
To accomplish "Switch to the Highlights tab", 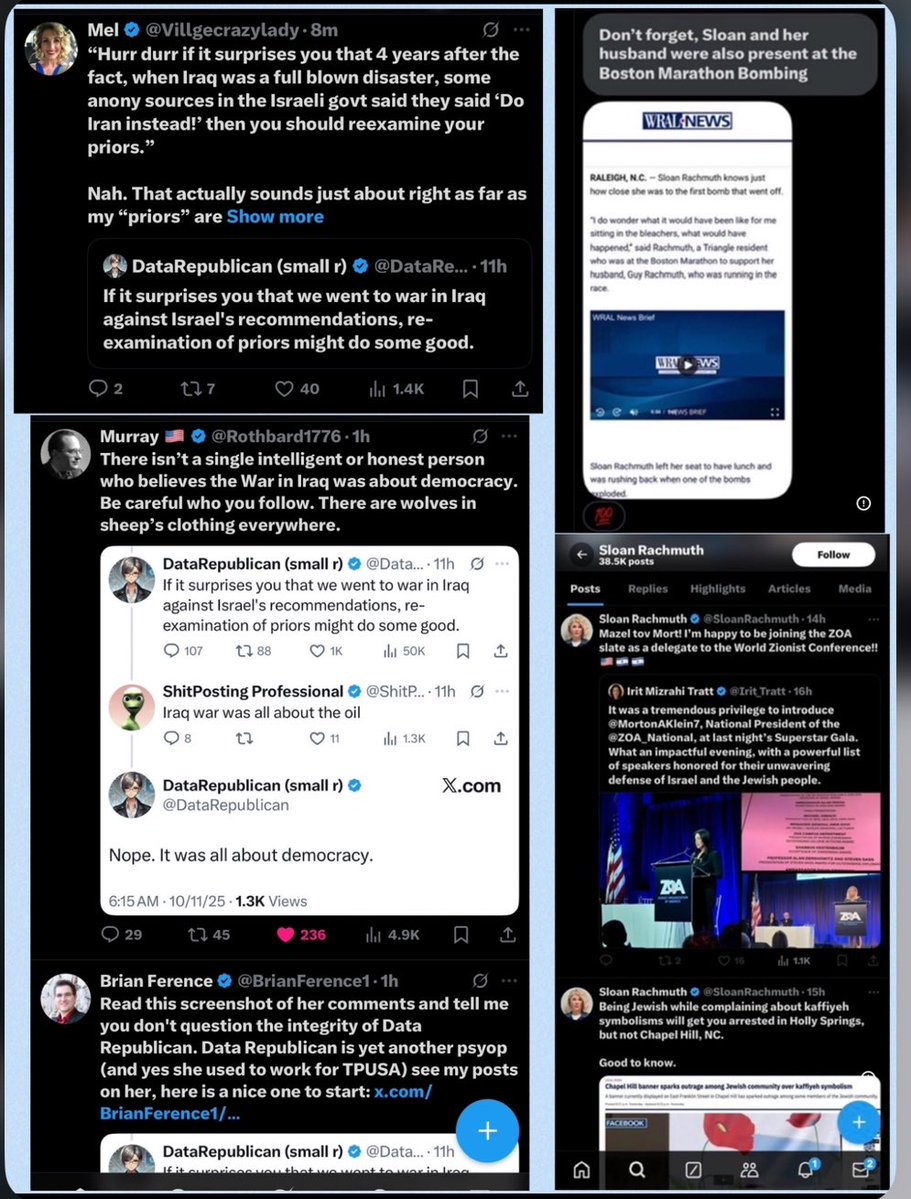I will [717, 589].
